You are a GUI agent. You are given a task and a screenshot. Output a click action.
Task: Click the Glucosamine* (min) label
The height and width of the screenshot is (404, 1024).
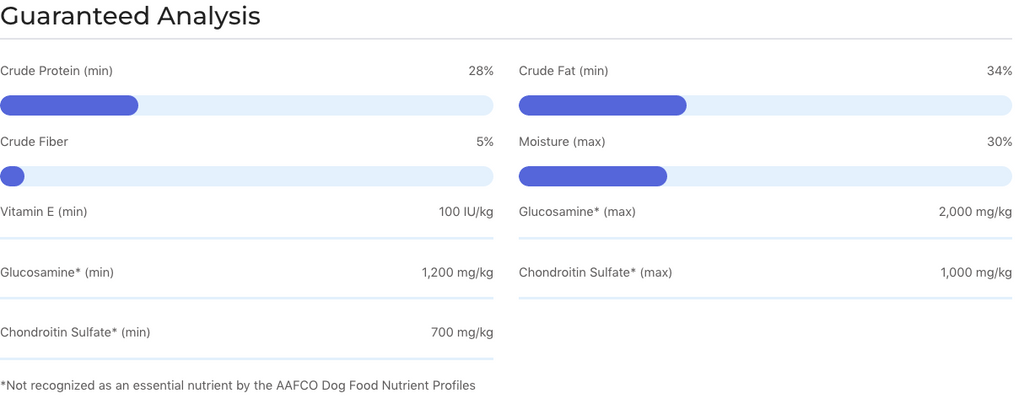(57, 272)
